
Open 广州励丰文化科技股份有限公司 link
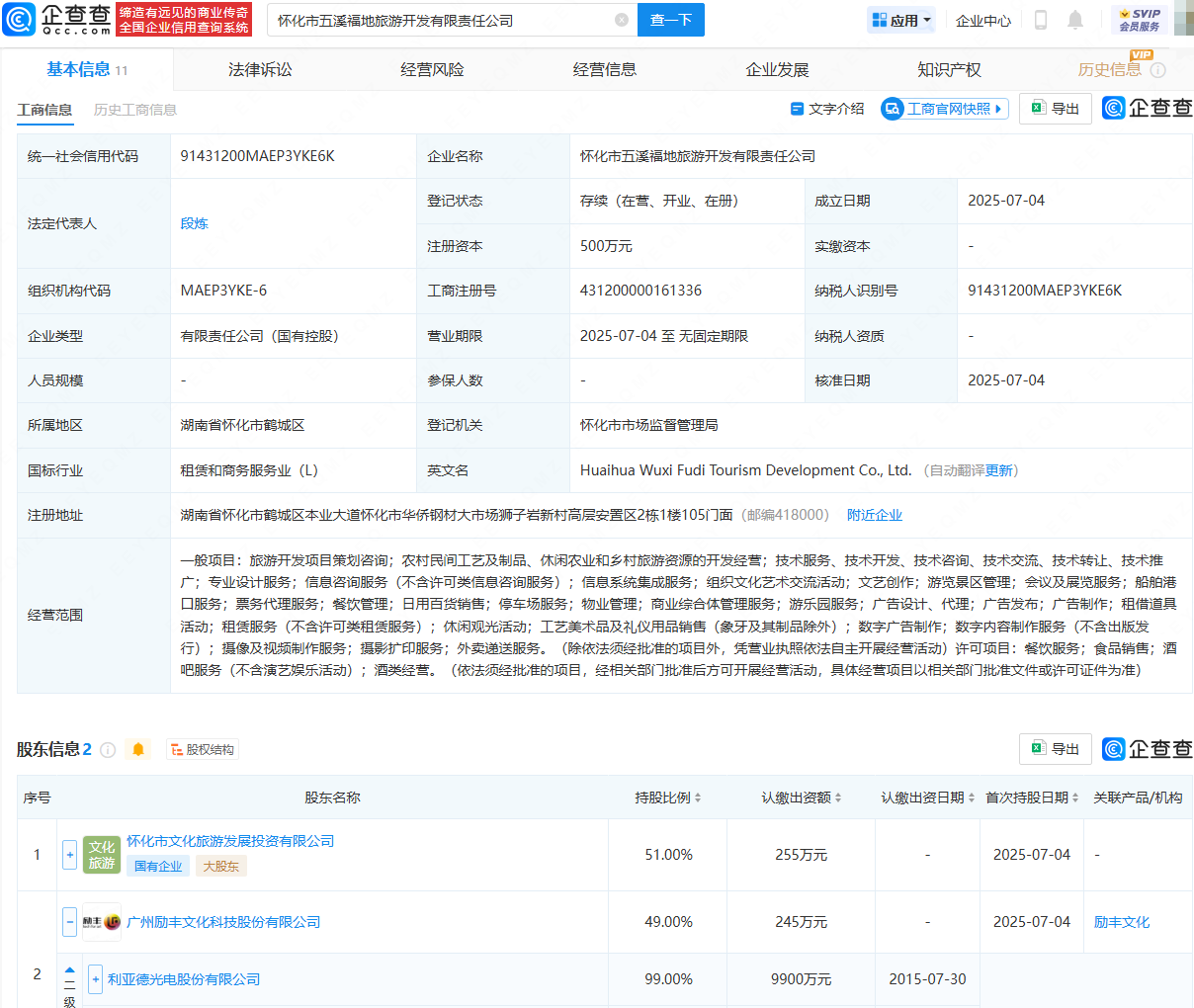223,922
